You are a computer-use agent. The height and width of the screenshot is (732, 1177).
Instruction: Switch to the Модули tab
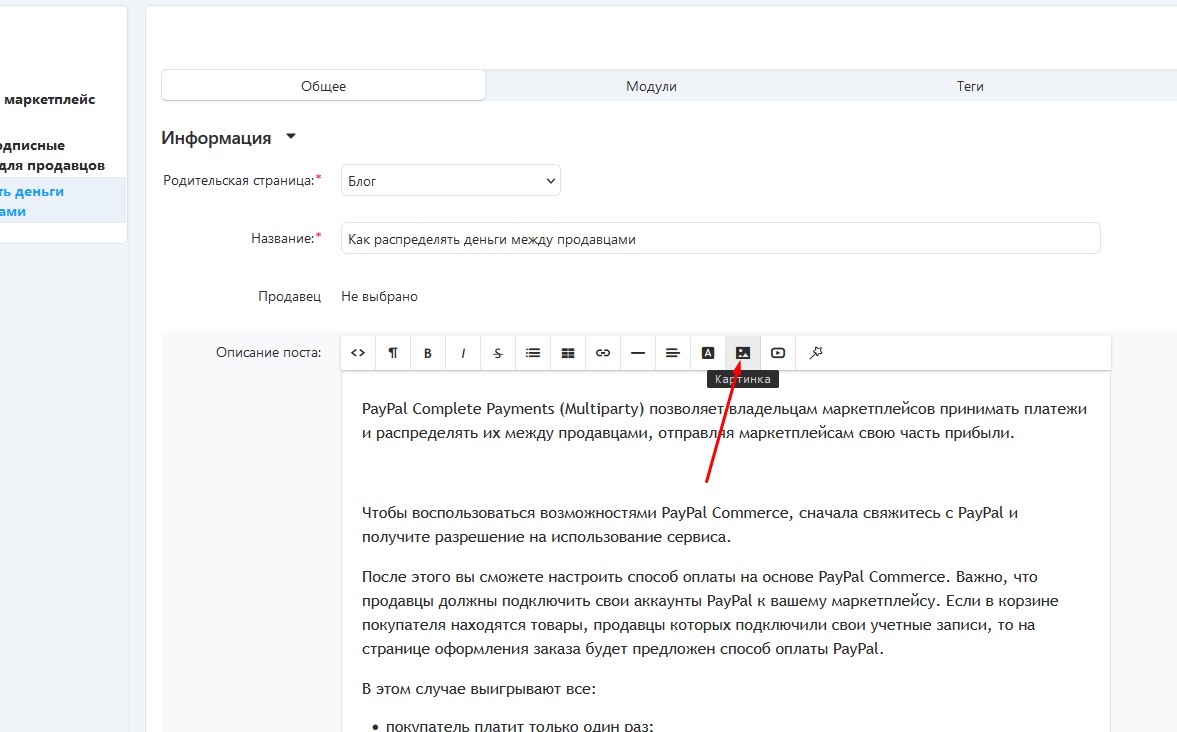[652, 86]
